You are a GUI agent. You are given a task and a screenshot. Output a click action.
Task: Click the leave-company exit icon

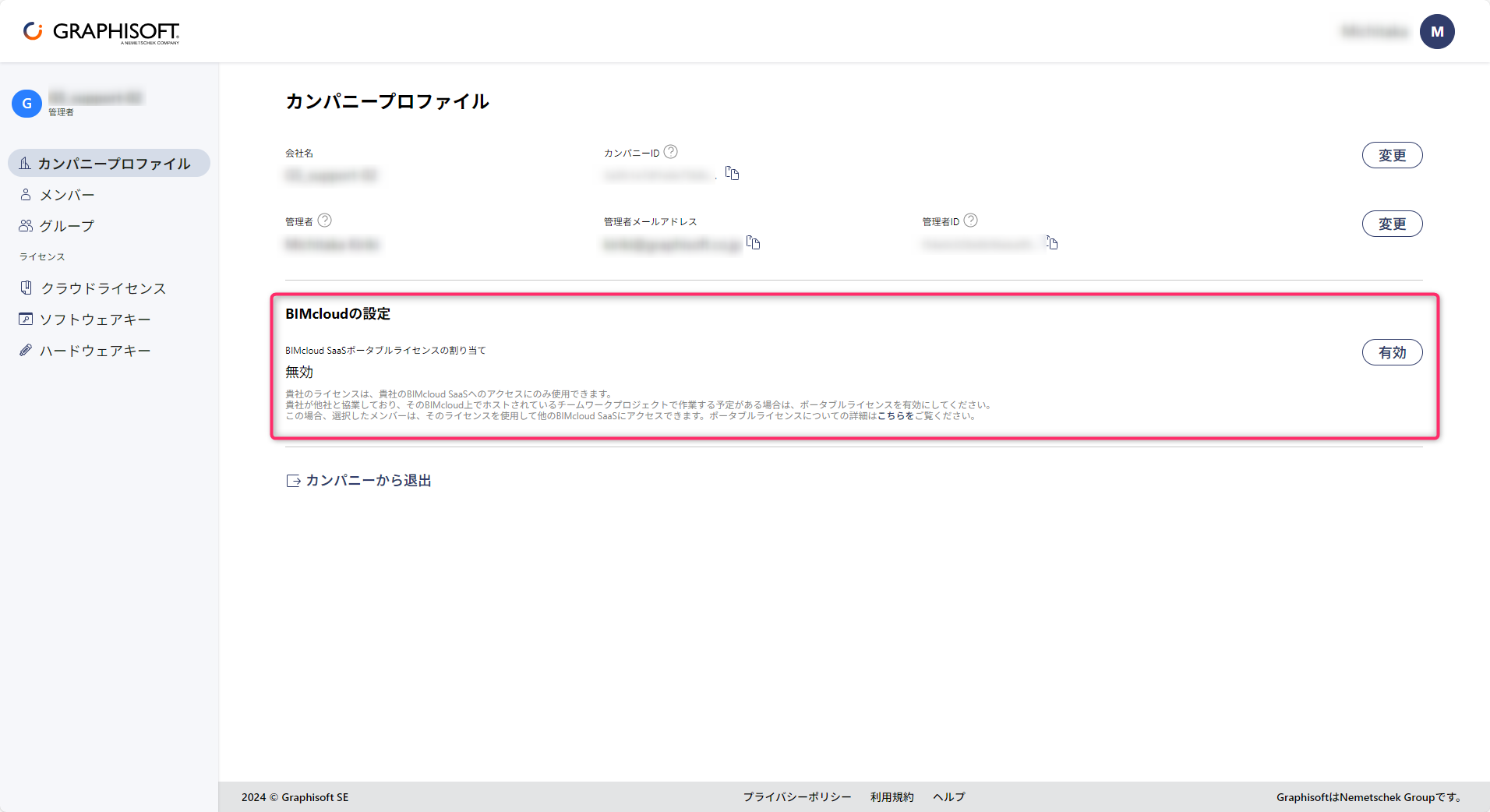click(293, 481)
